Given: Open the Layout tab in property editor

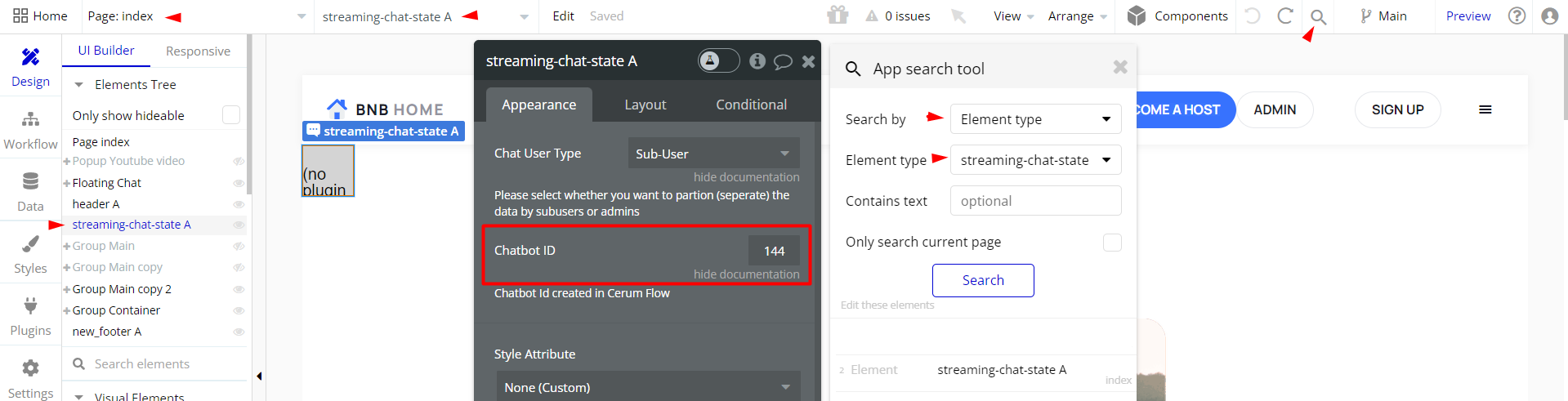Looking at the screenshot, I should click(646, 105).
